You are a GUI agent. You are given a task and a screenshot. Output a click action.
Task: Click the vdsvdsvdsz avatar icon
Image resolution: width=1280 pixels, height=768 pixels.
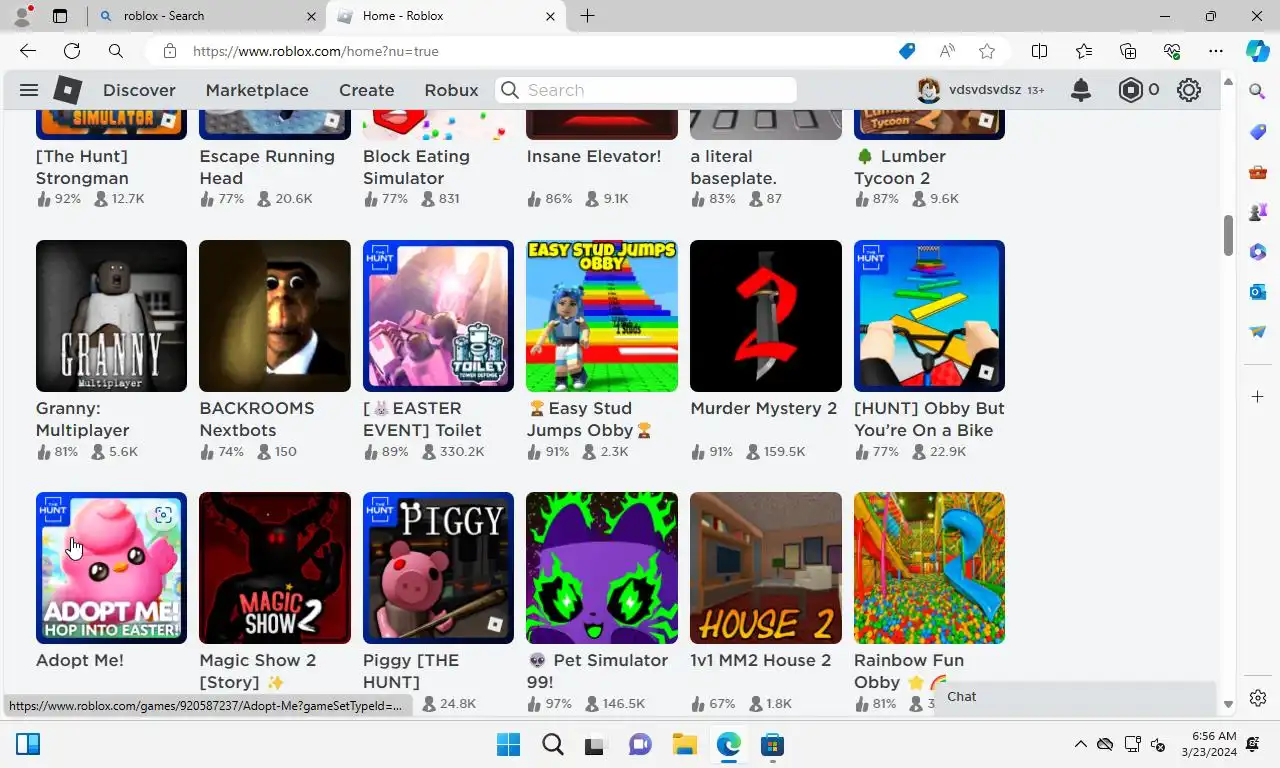click(x=929, y=90)
